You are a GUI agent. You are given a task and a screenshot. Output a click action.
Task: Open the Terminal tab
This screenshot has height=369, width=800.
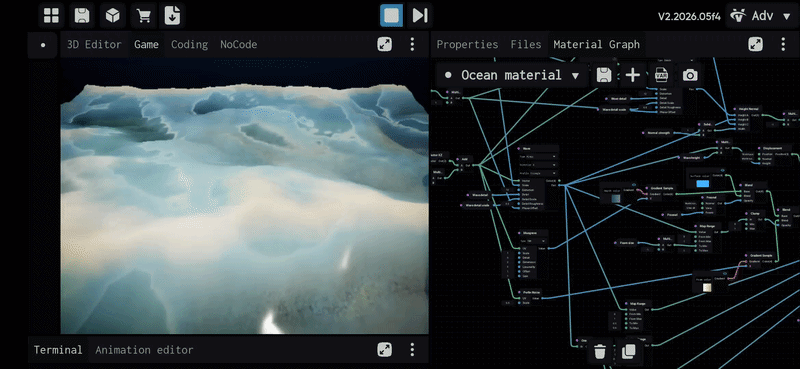pyautogui.click(x=58, y=350)
